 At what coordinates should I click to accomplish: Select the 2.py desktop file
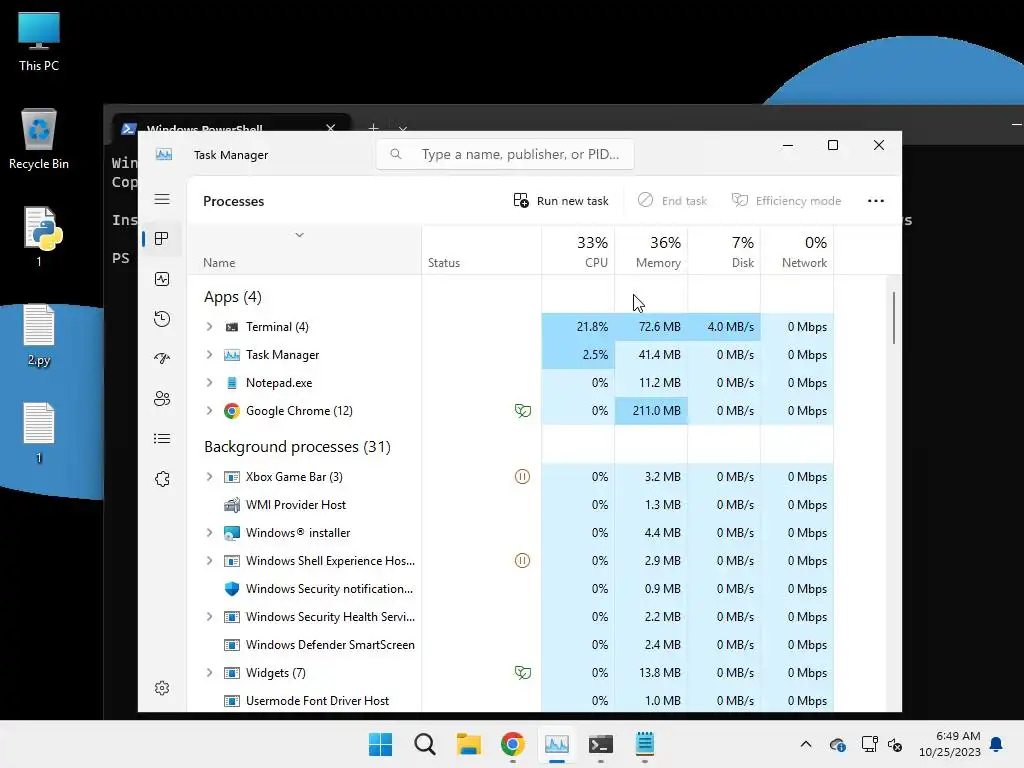coord(39,336)
